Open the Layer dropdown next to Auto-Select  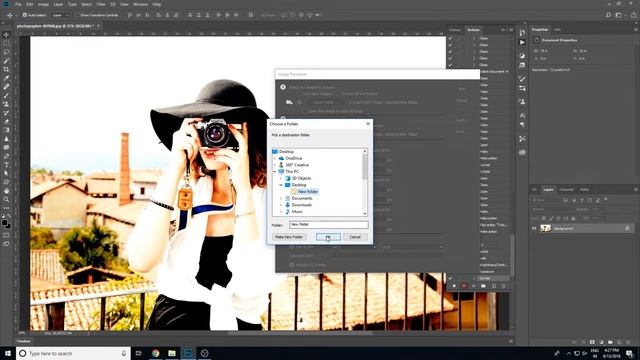(x=60, y=15)
